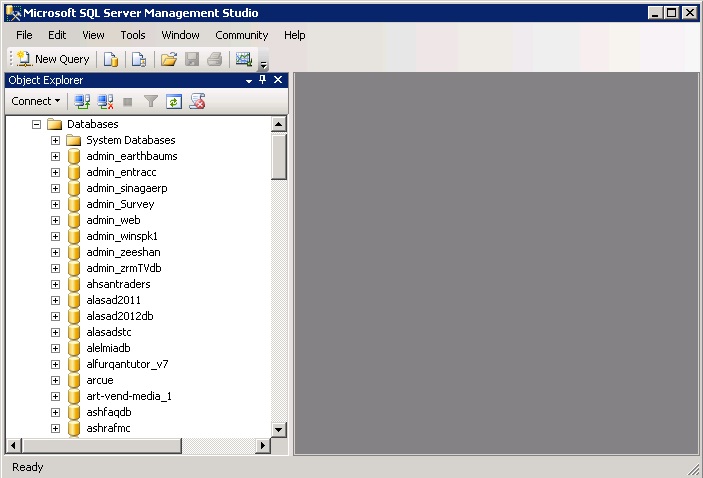Minimize the Management Studio window
Viewport: 703px width, 478px height.
click(x=655, y=13)
